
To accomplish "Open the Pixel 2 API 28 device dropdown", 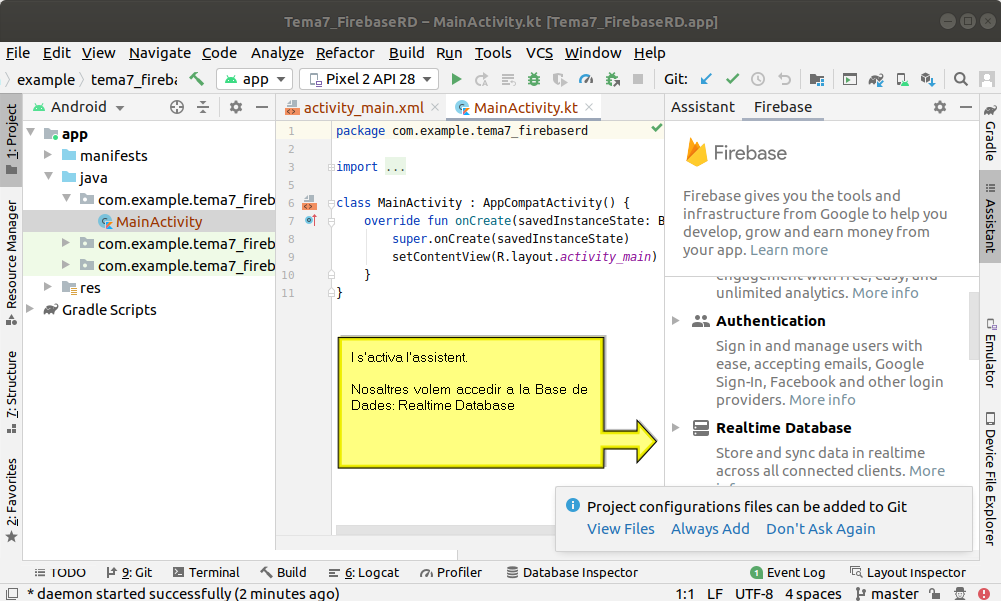I will click(369, 79).
